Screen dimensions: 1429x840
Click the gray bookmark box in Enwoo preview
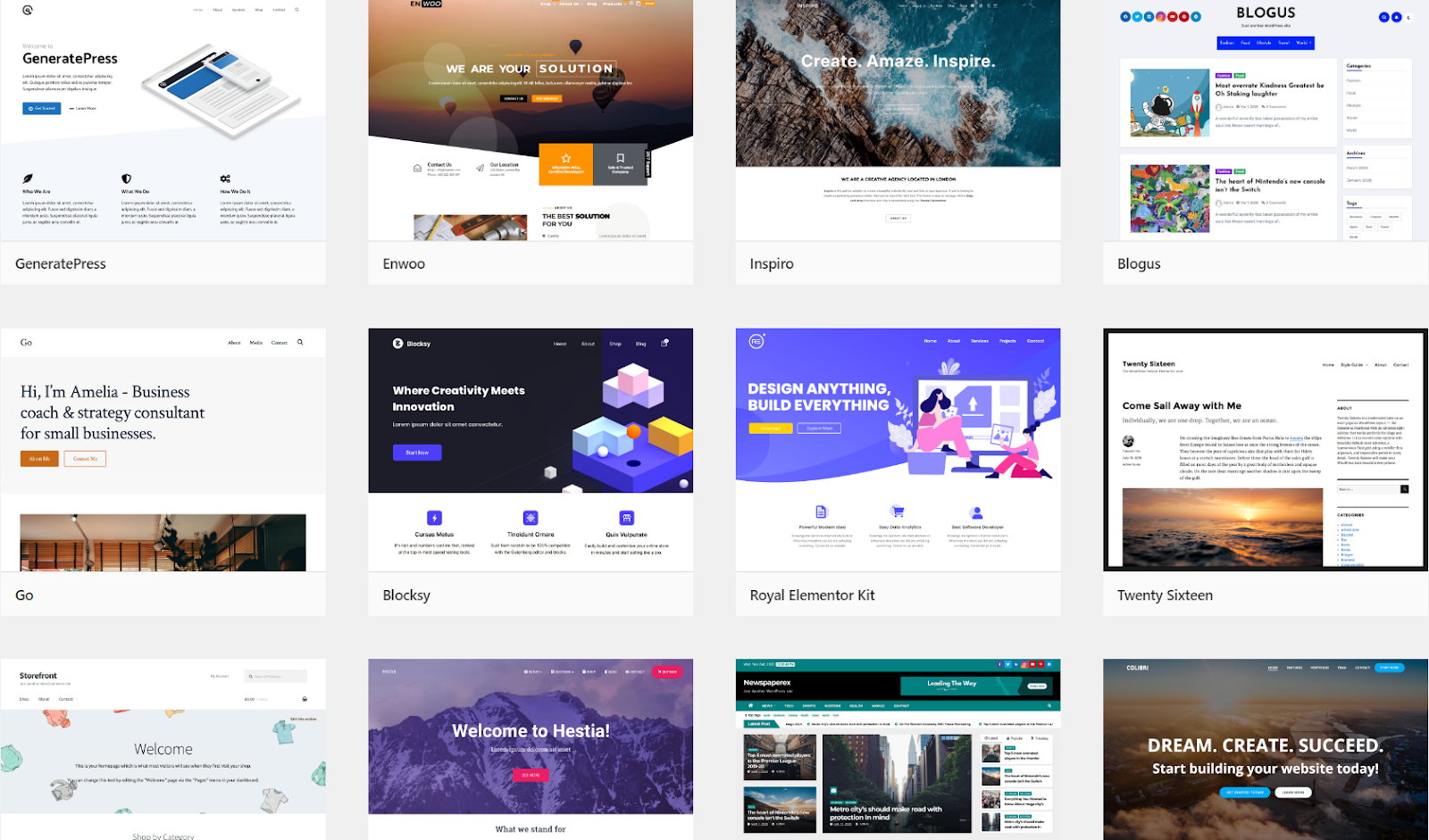[x=620, y=164]
